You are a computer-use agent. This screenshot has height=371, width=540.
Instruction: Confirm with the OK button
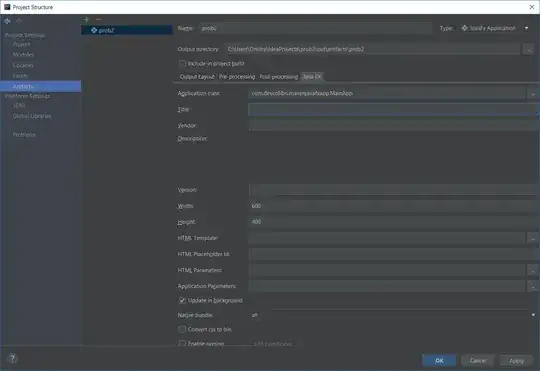click(x=439, y=360)
